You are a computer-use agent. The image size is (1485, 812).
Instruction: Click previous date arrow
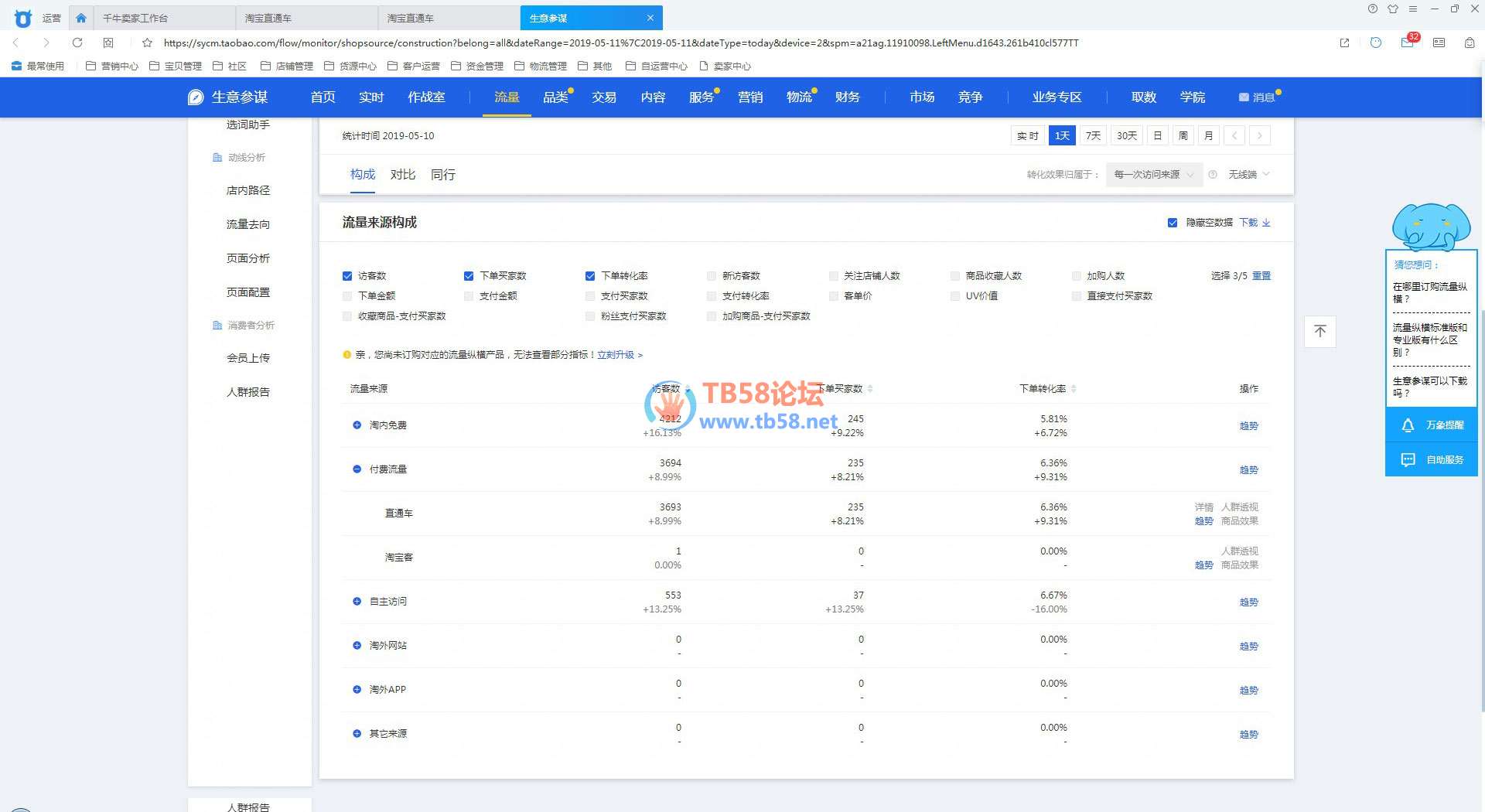click(1234, 135)
